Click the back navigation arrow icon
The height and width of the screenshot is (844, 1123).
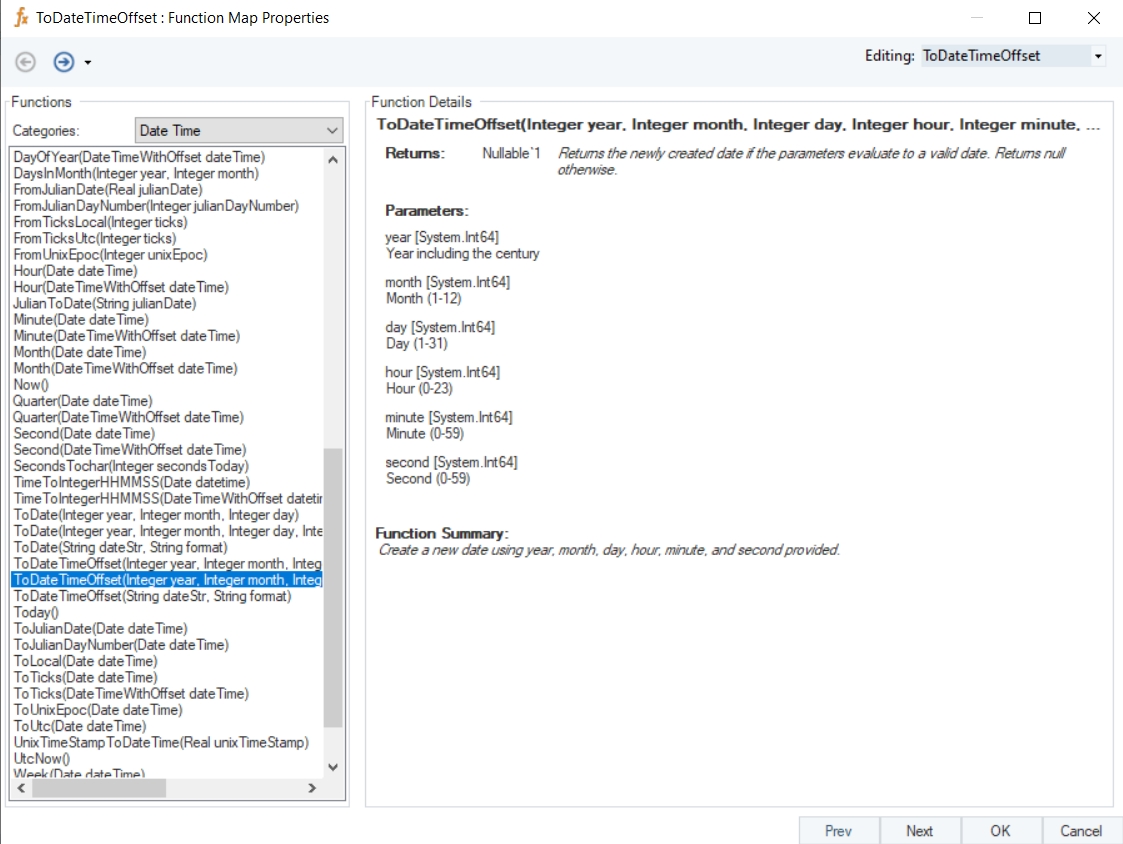pyautogui.click(x=26, y=62)
